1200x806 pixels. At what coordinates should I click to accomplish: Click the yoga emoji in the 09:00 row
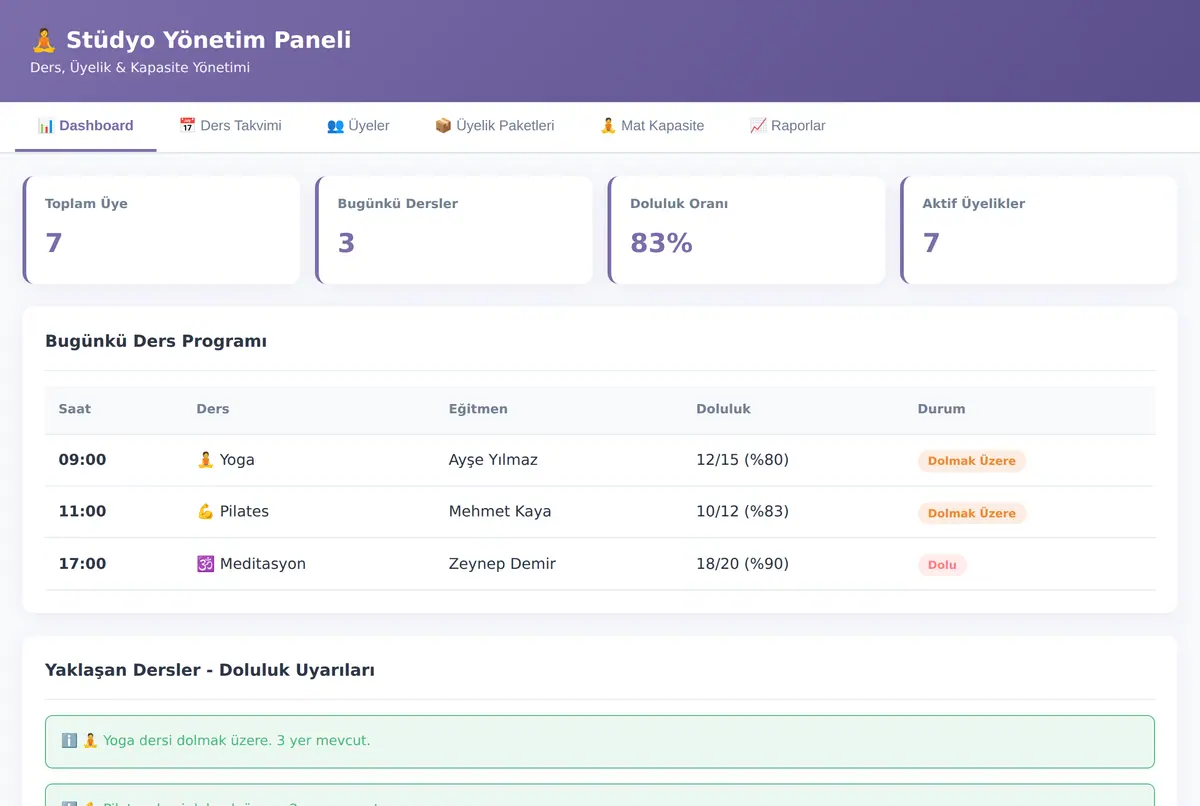point(206,460)
